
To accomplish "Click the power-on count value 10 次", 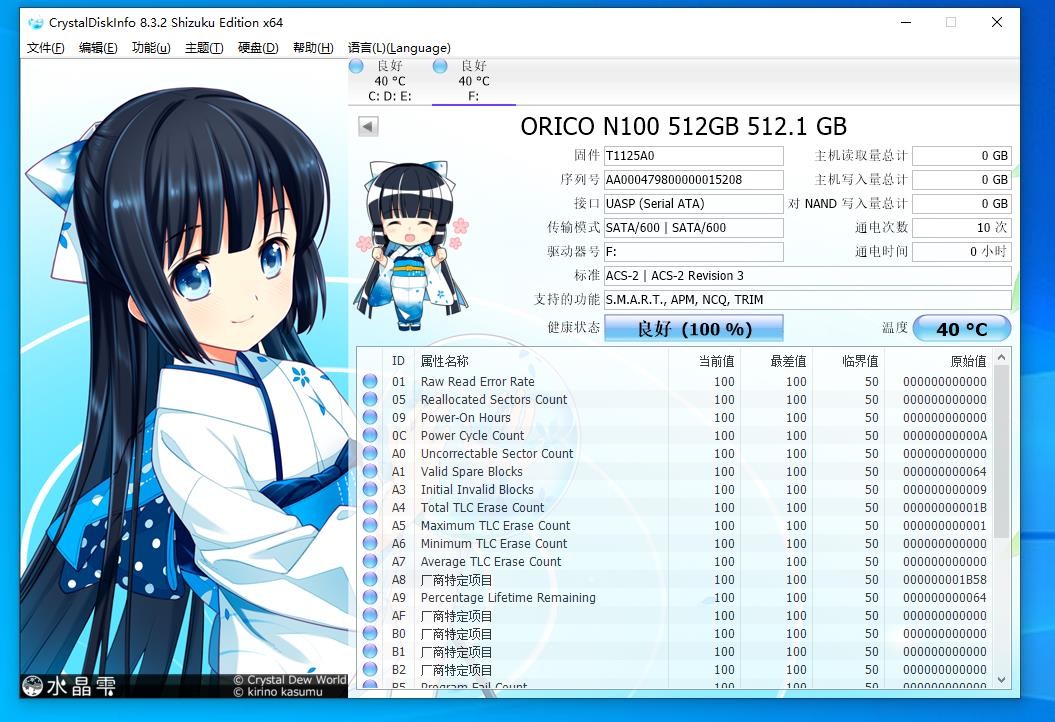I will [x=961, y=228].
